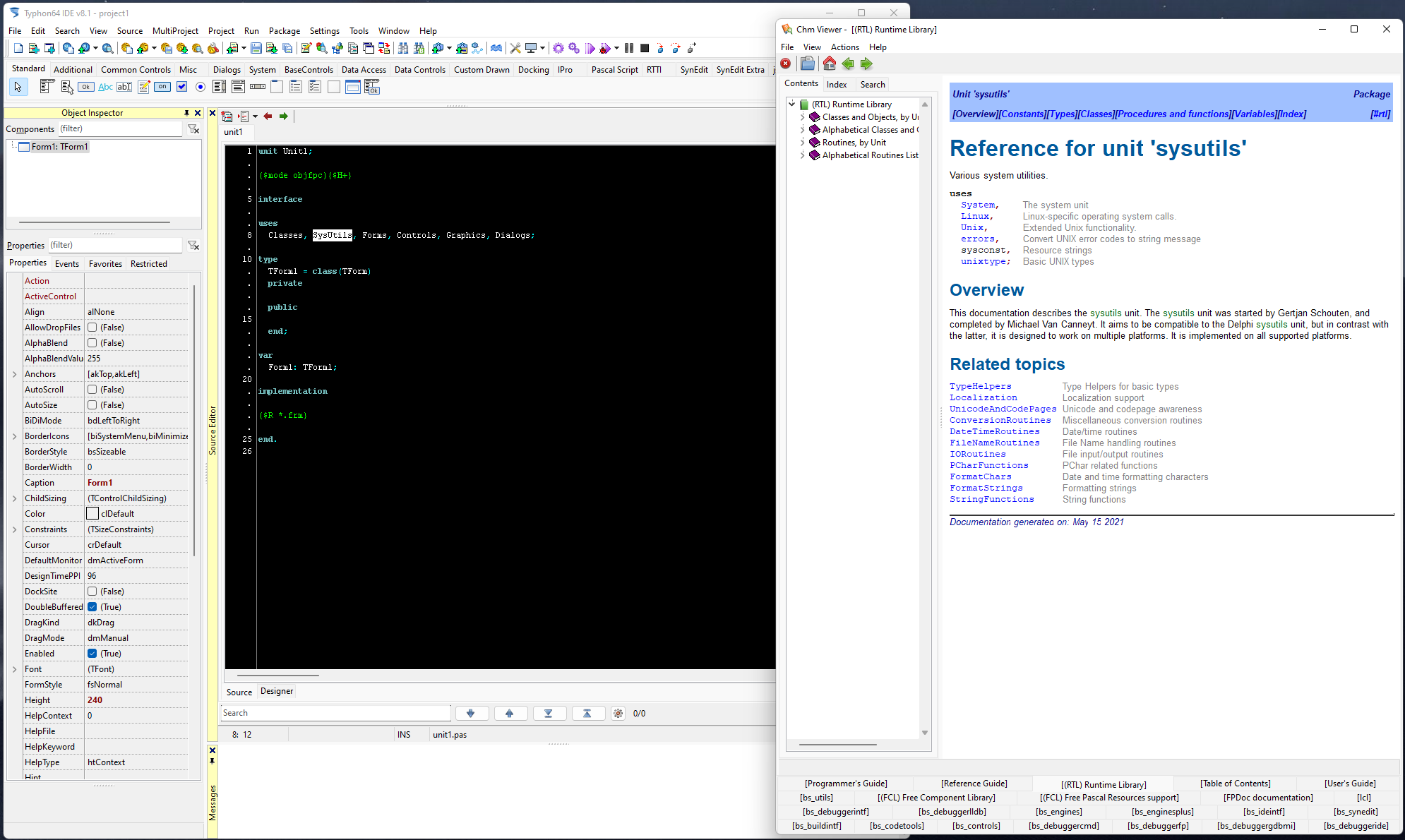
Task: Open the tools wrench-and-screwdriver icon
Action: [515, 48]
